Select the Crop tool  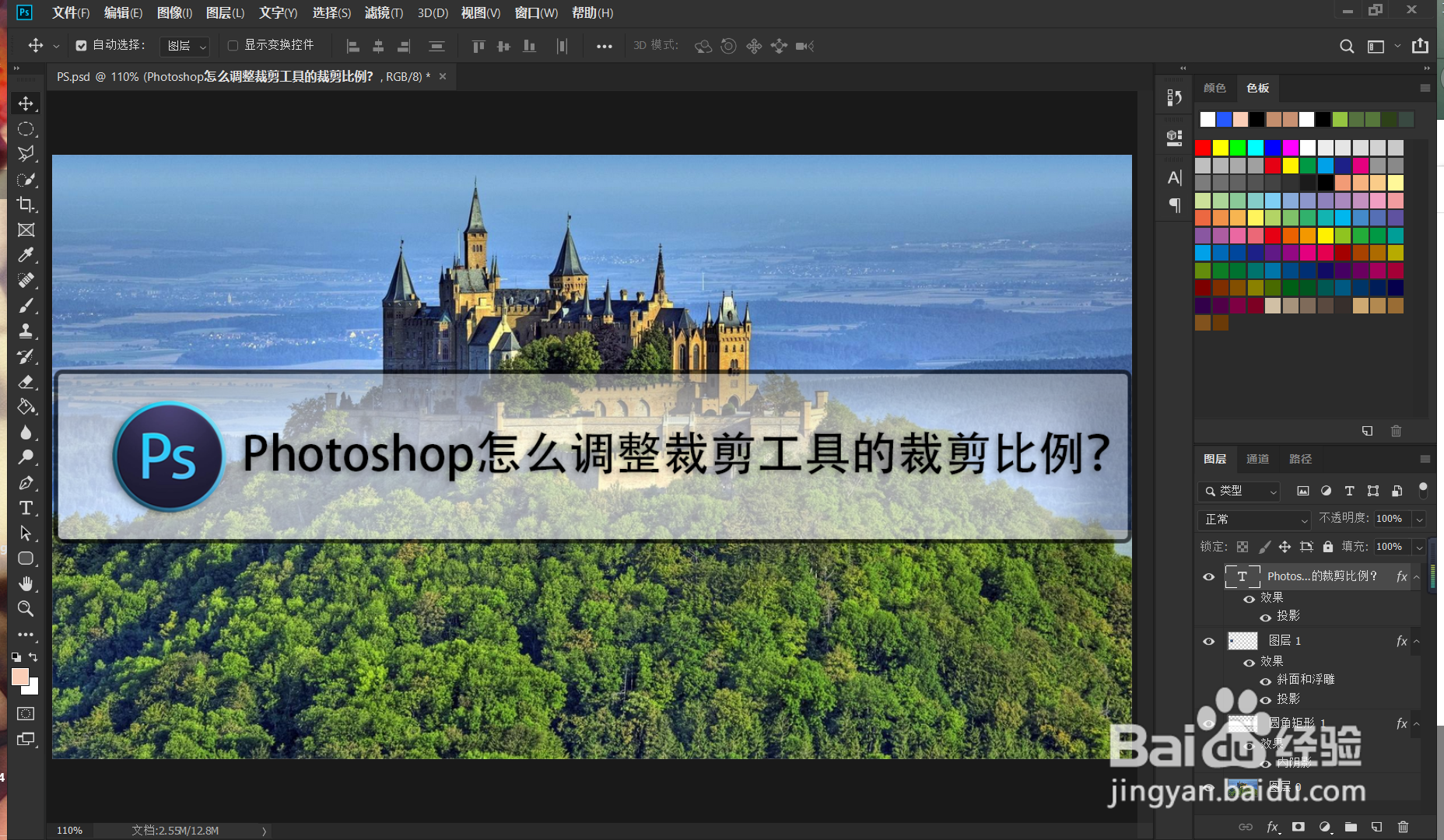point(26,205)
